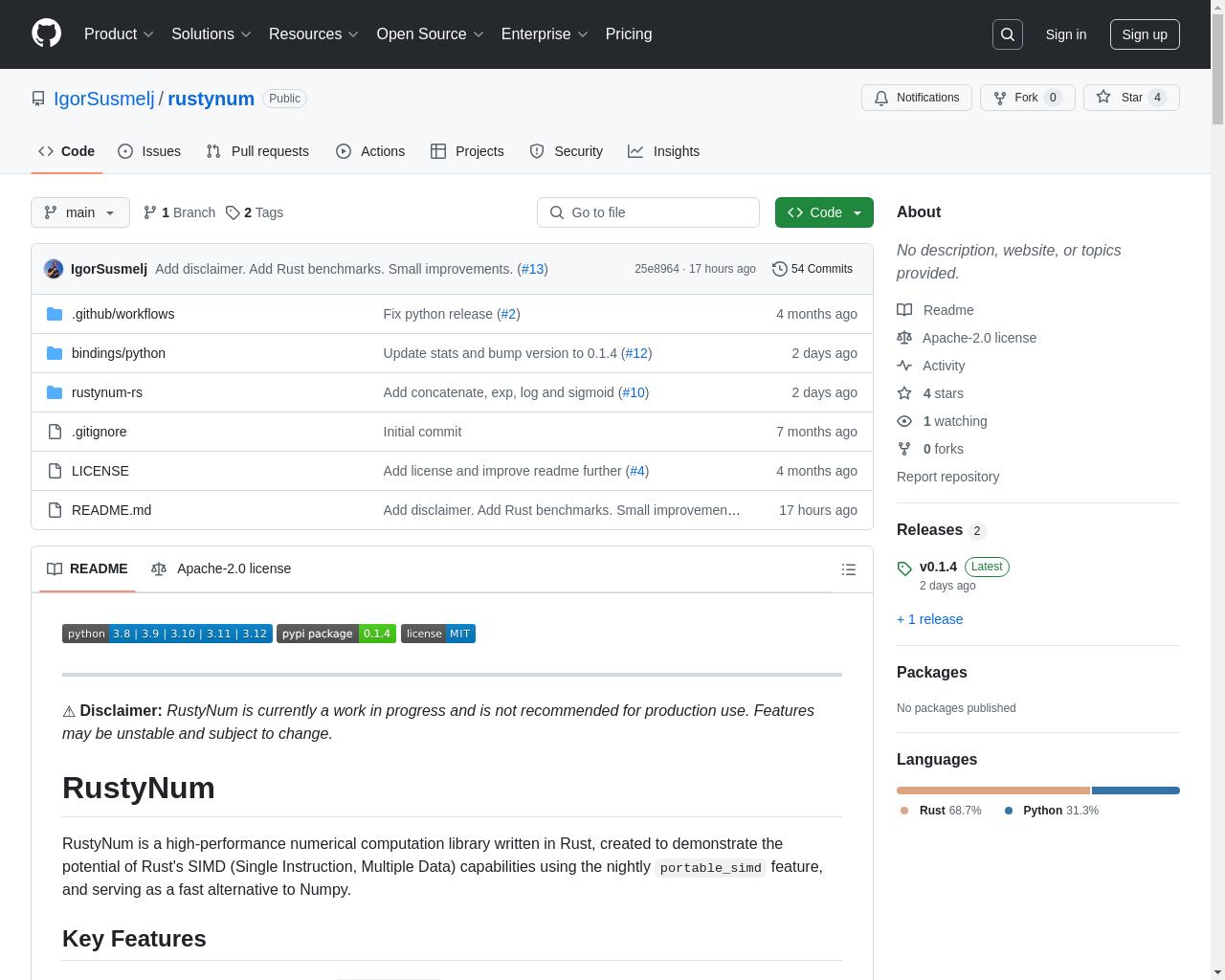The width and height of the screenshot is (1225, 980).
Task: Switch to the Security tab
Action: (567, 151)
